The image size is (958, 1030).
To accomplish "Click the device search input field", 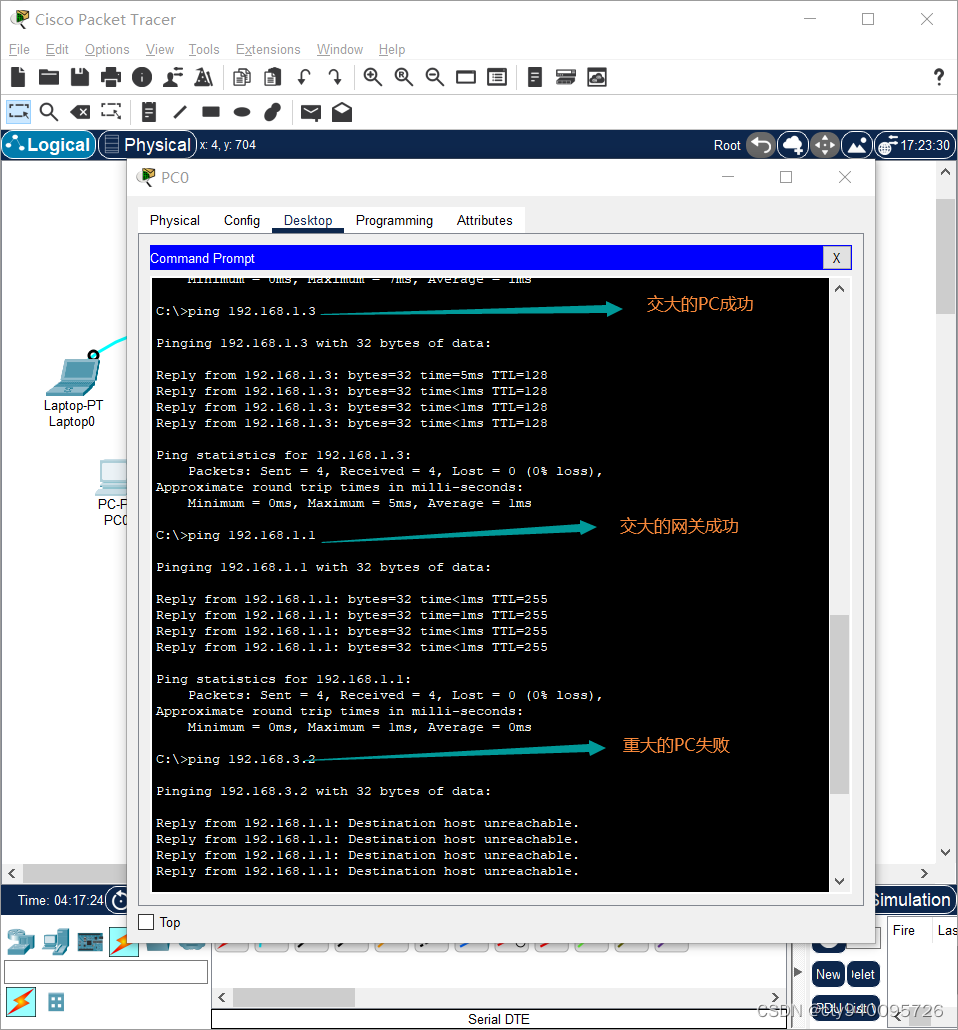I will click(x=106, y=972).
